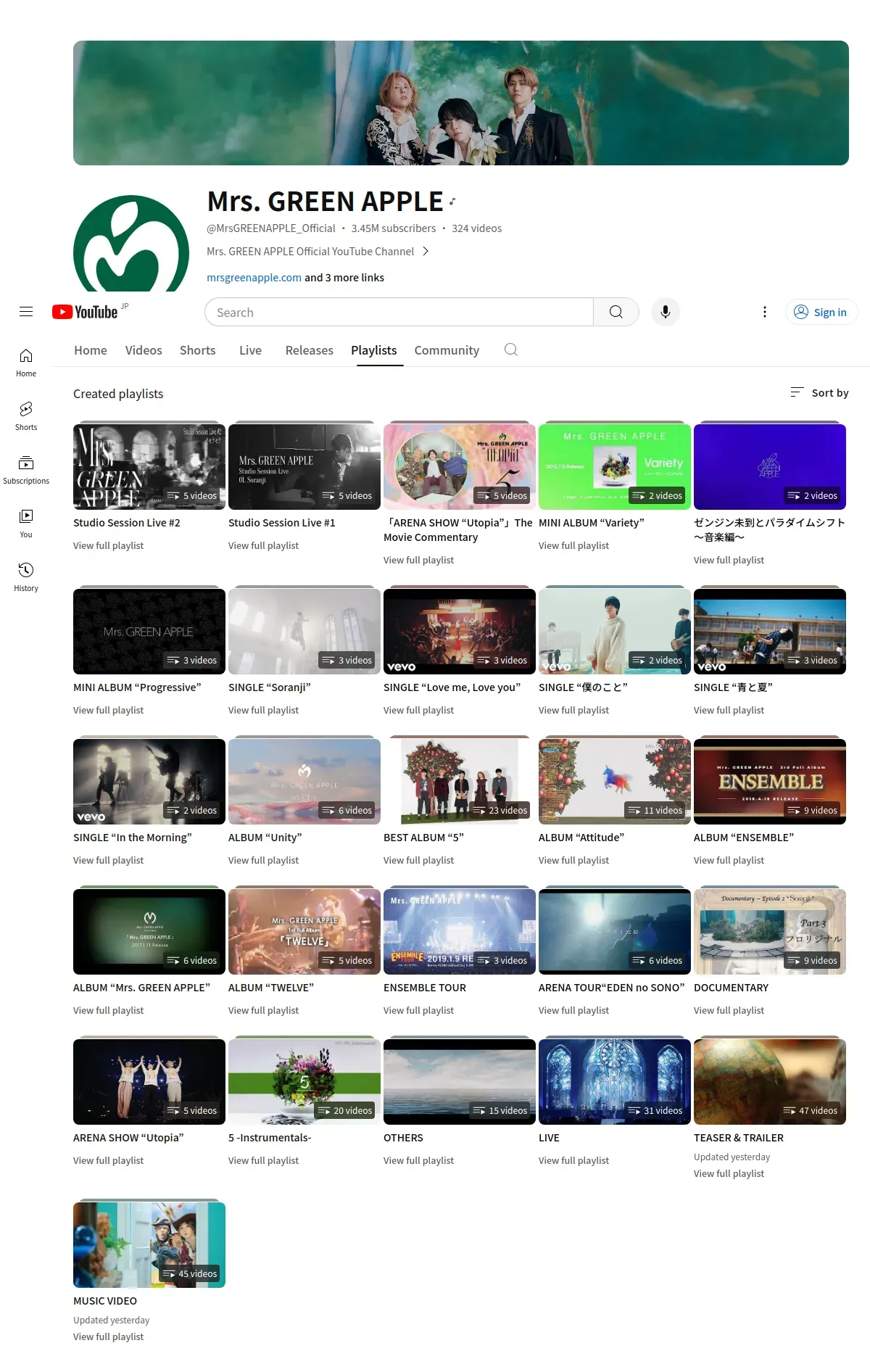
Task: Expand channel description with chevron
Action: 426,251
